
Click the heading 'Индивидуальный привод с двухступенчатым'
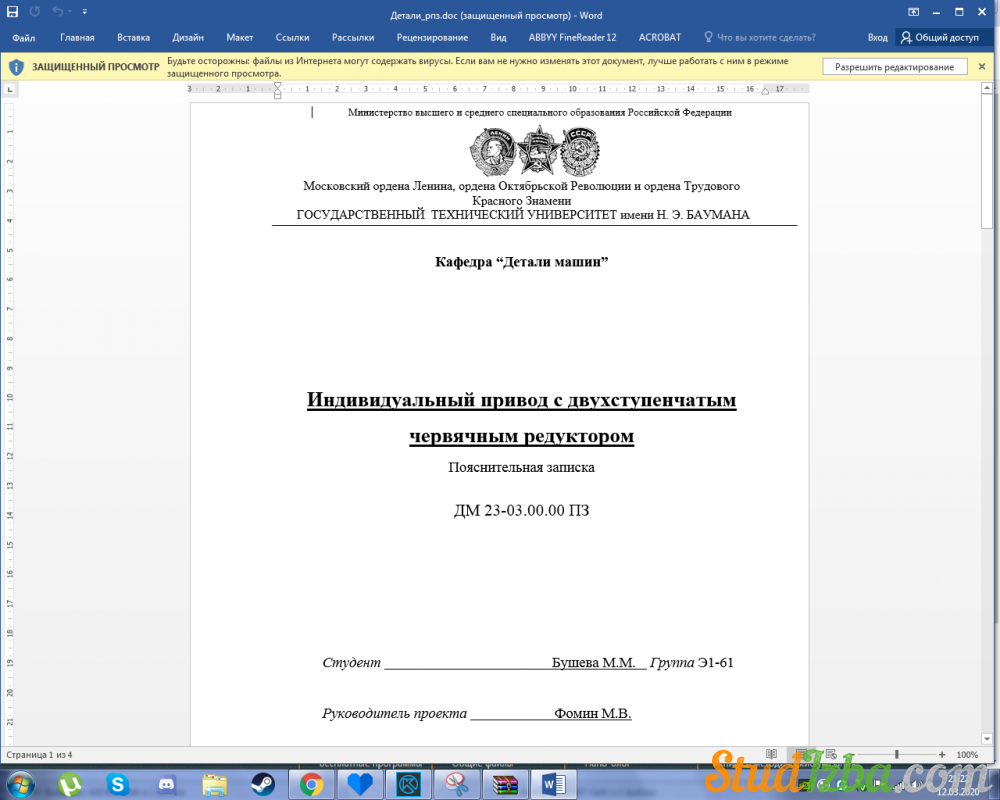pyautogui.click(x=521, y=400)
